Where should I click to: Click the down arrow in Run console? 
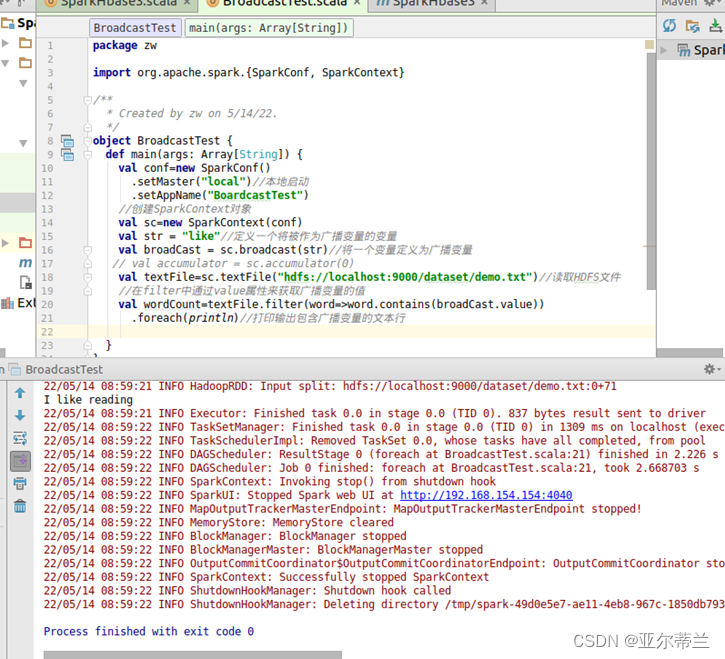(20, 415)
